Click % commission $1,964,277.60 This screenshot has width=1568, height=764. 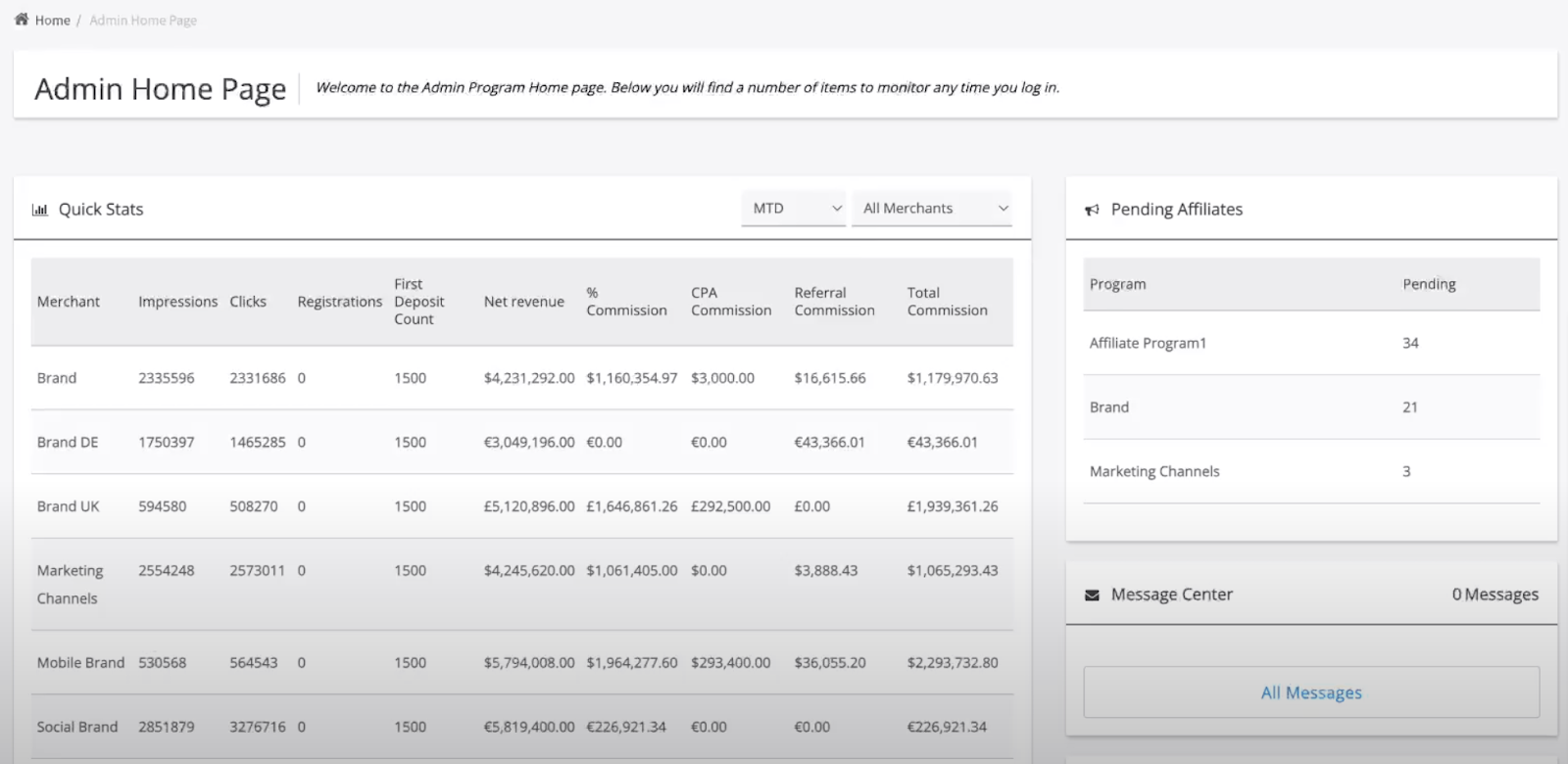point(632,663)
